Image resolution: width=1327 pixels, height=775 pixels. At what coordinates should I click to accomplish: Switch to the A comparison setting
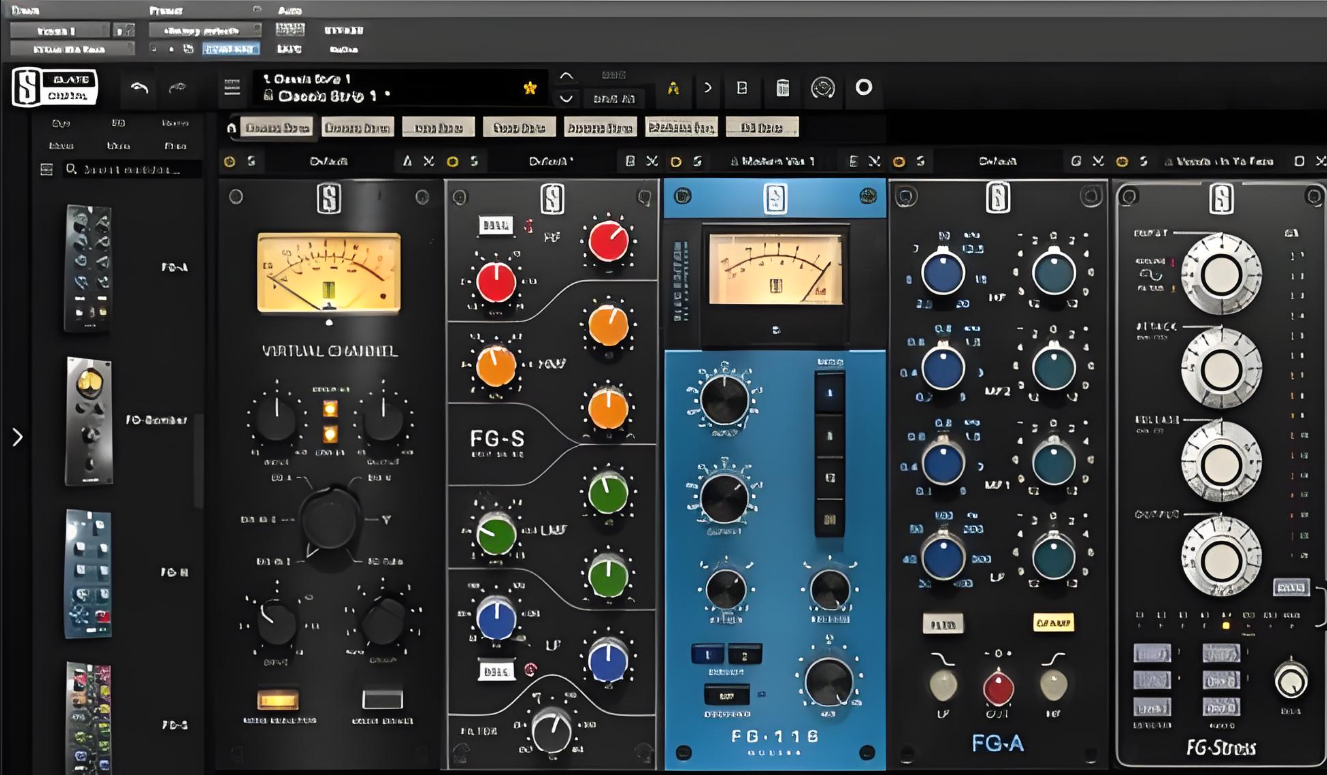click(673, 88)
